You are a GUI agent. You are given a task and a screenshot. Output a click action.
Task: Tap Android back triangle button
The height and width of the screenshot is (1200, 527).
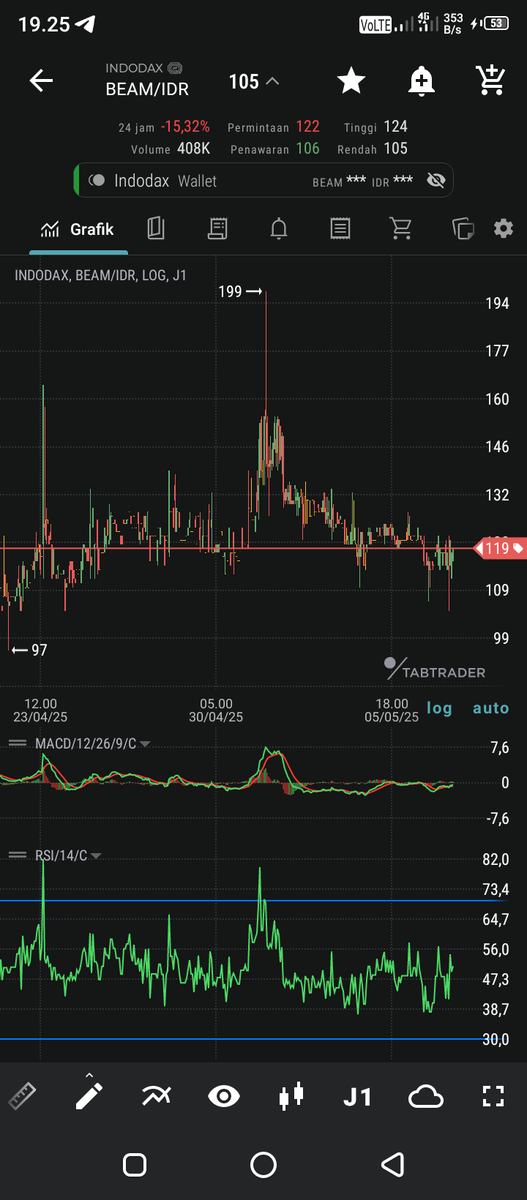pyautogui.click(x=393, y=1164)
